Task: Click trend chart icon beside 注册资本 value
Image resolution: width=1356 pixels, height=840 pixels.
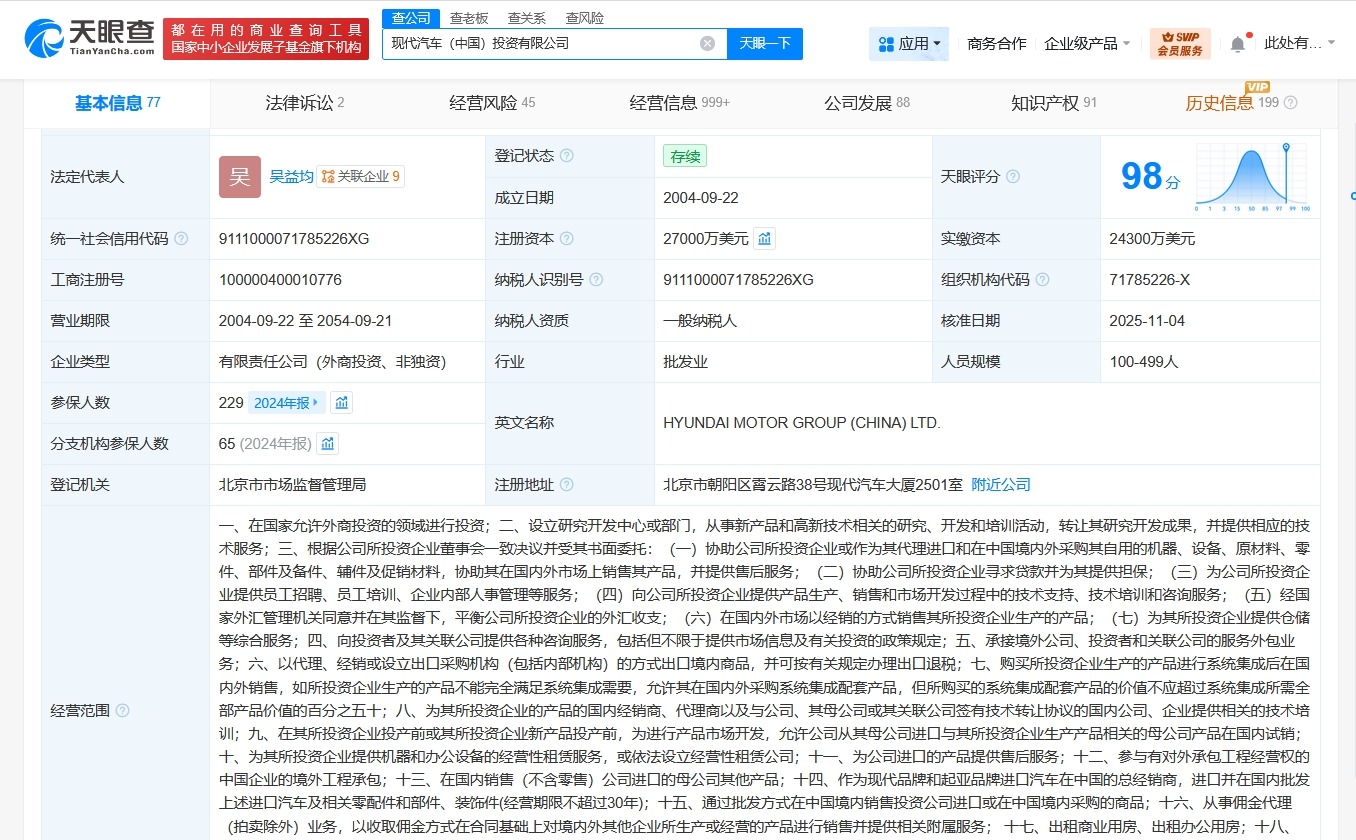Action: (763, 238)
